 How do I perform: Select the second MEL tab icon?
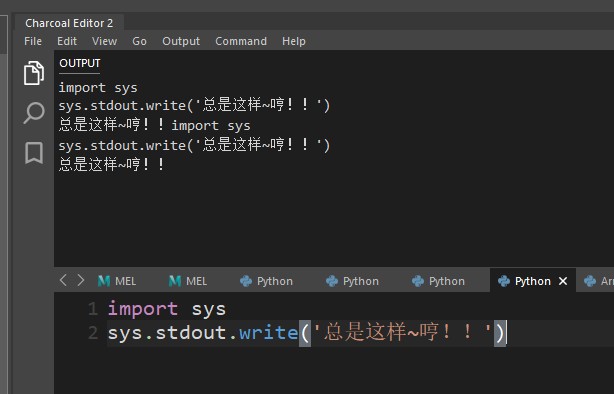(175, 281)
